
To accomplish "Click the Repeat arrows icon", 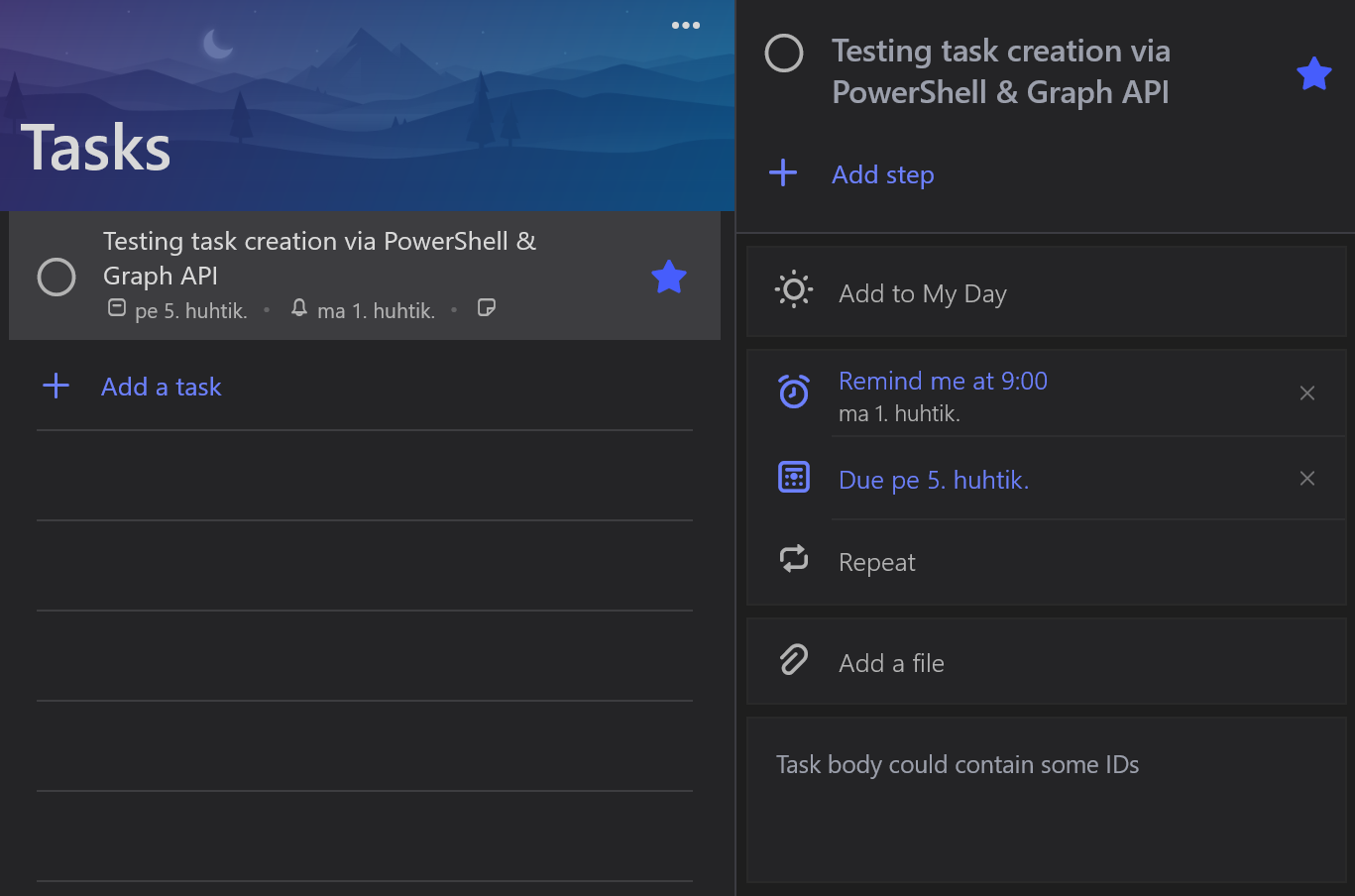I will pos(794,559).
